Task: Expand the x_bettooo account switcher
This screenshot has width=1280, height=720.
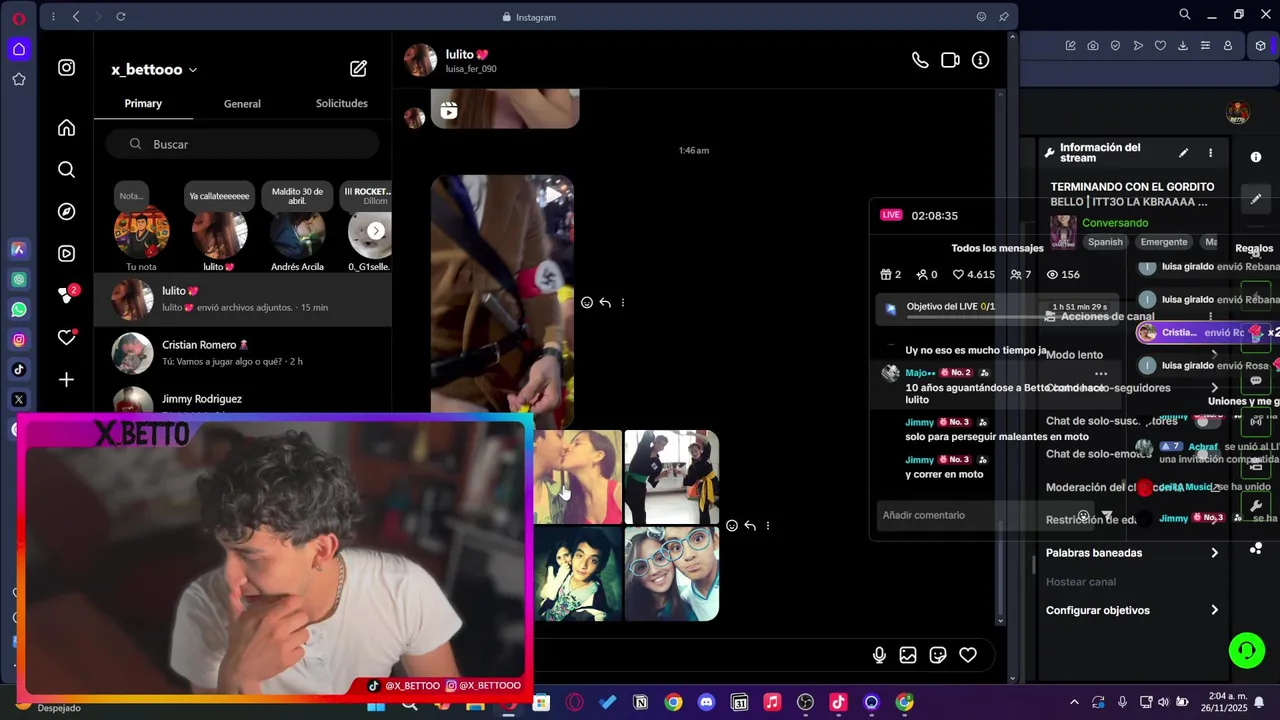Action: pyautogui.click(x=154, y=69)
